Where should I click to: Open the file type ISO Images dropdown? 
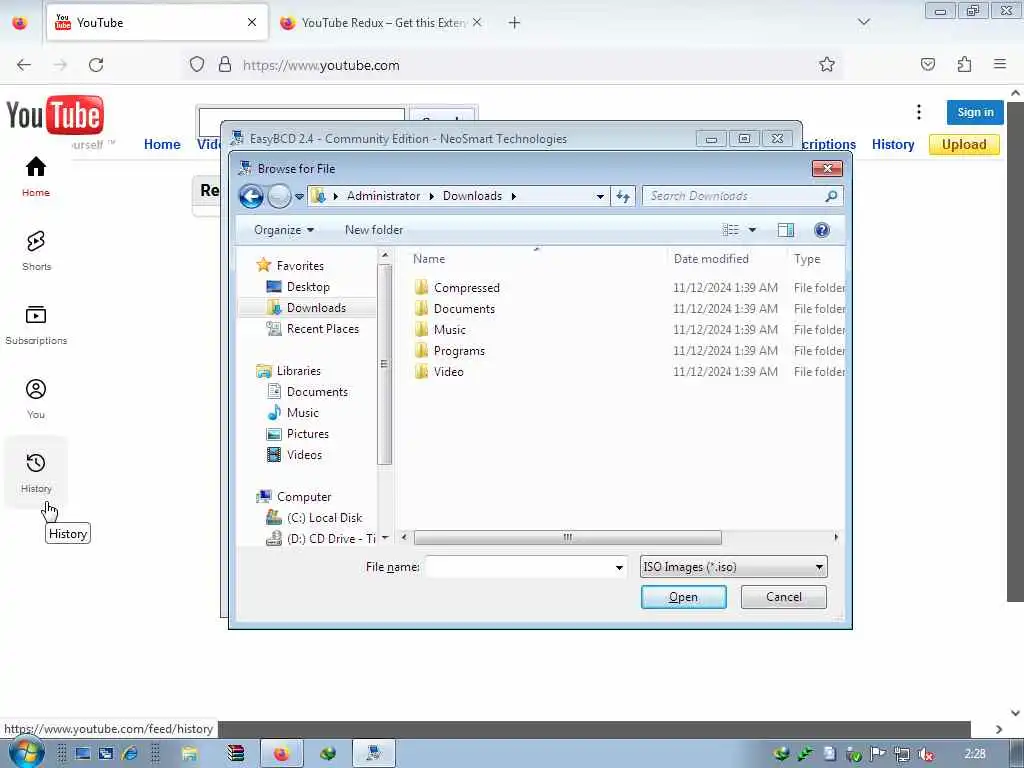tap(733, 567)
